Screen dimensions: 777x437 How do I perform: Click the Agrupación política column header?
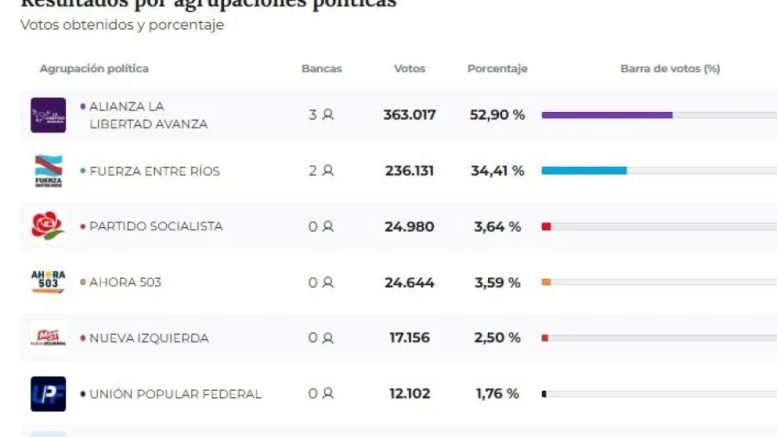(x=94, y=69)
